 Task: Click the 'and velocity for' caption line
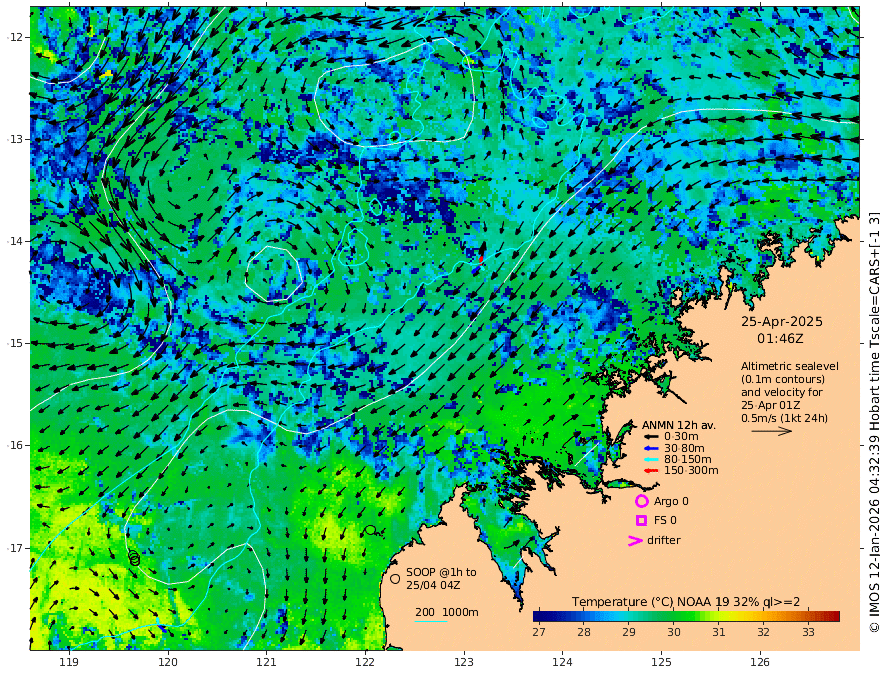[781, 392]
